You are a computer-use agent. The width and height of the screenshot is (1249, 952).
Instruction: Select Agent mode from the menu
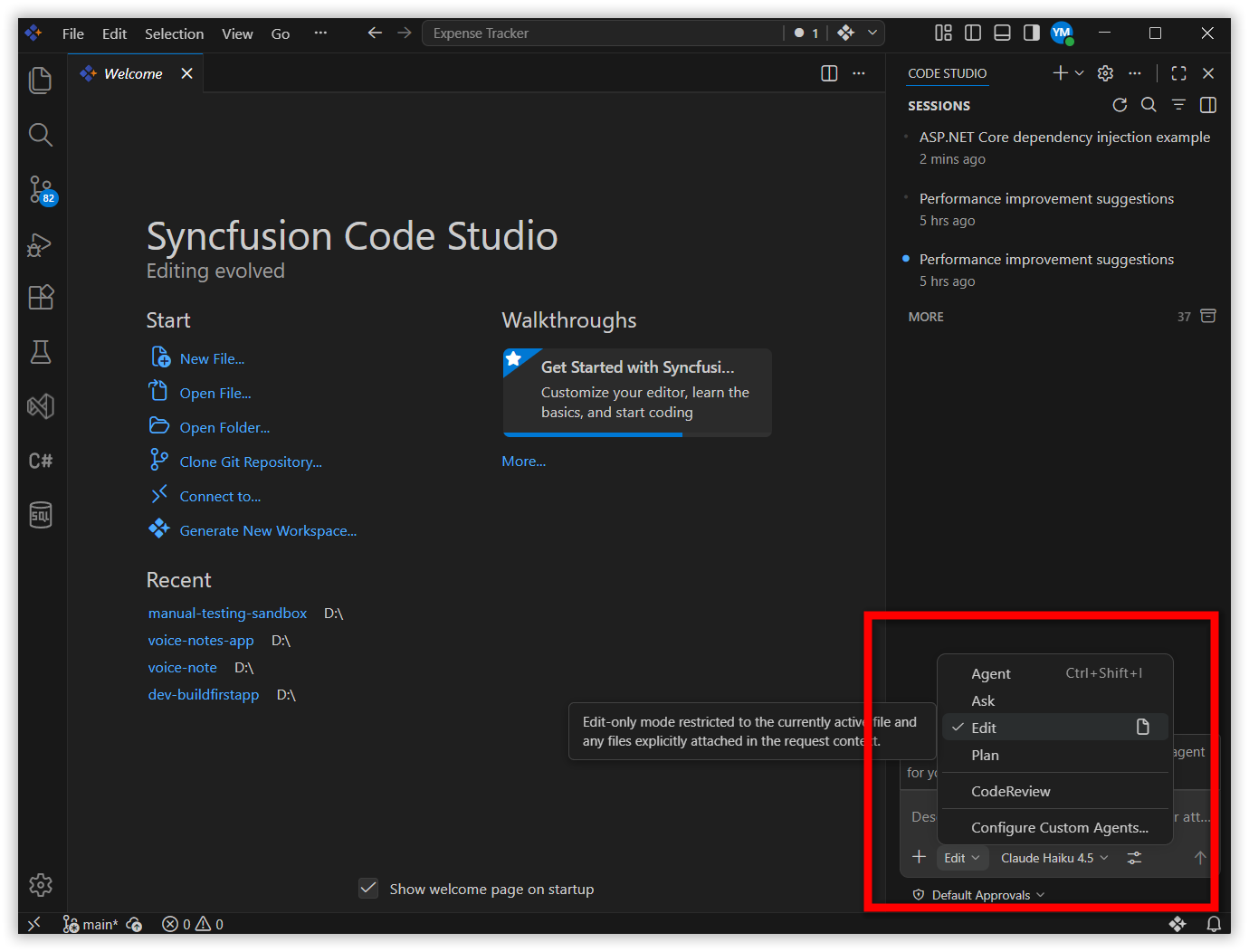1055,673
